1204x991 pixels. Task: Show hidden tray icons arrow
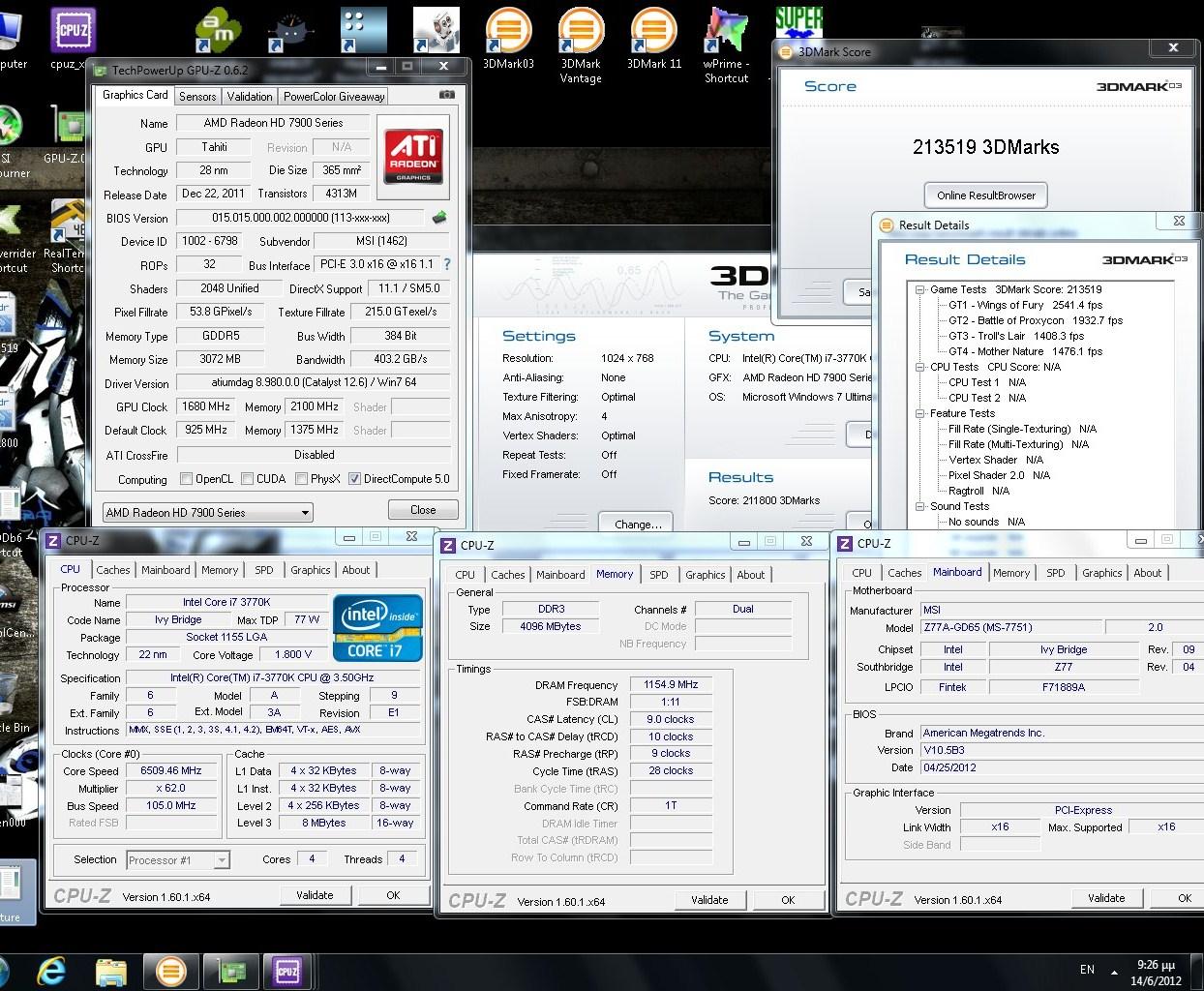pyautogui.click(x=1113, y=972)
